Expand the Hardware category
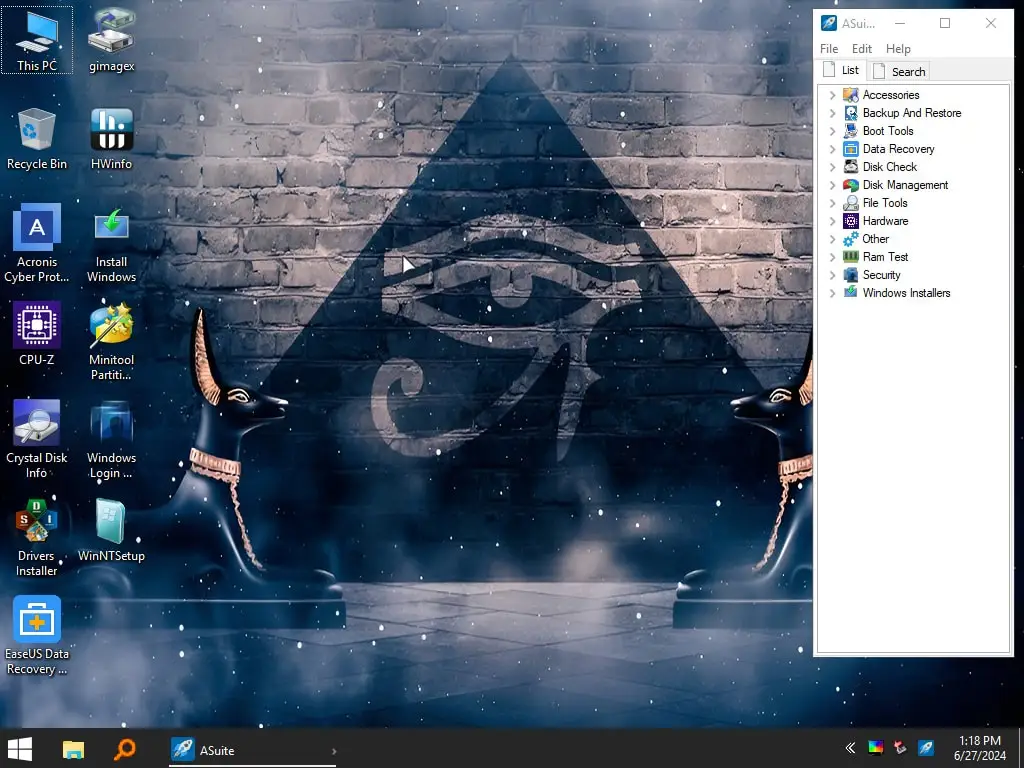 pos(833,221)
